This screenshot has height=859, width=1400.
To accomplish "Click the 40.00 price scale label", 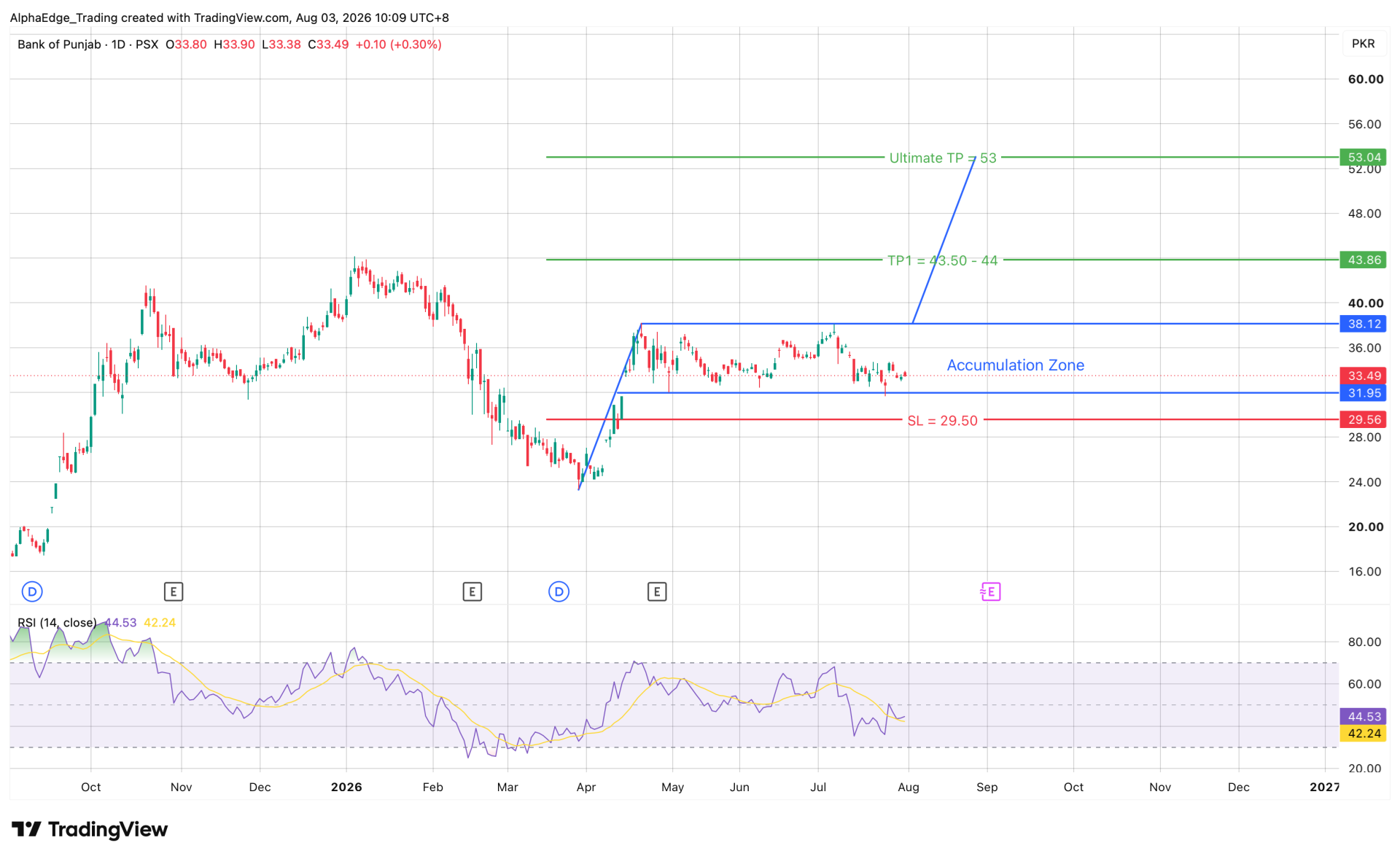I will point(1366,303).
